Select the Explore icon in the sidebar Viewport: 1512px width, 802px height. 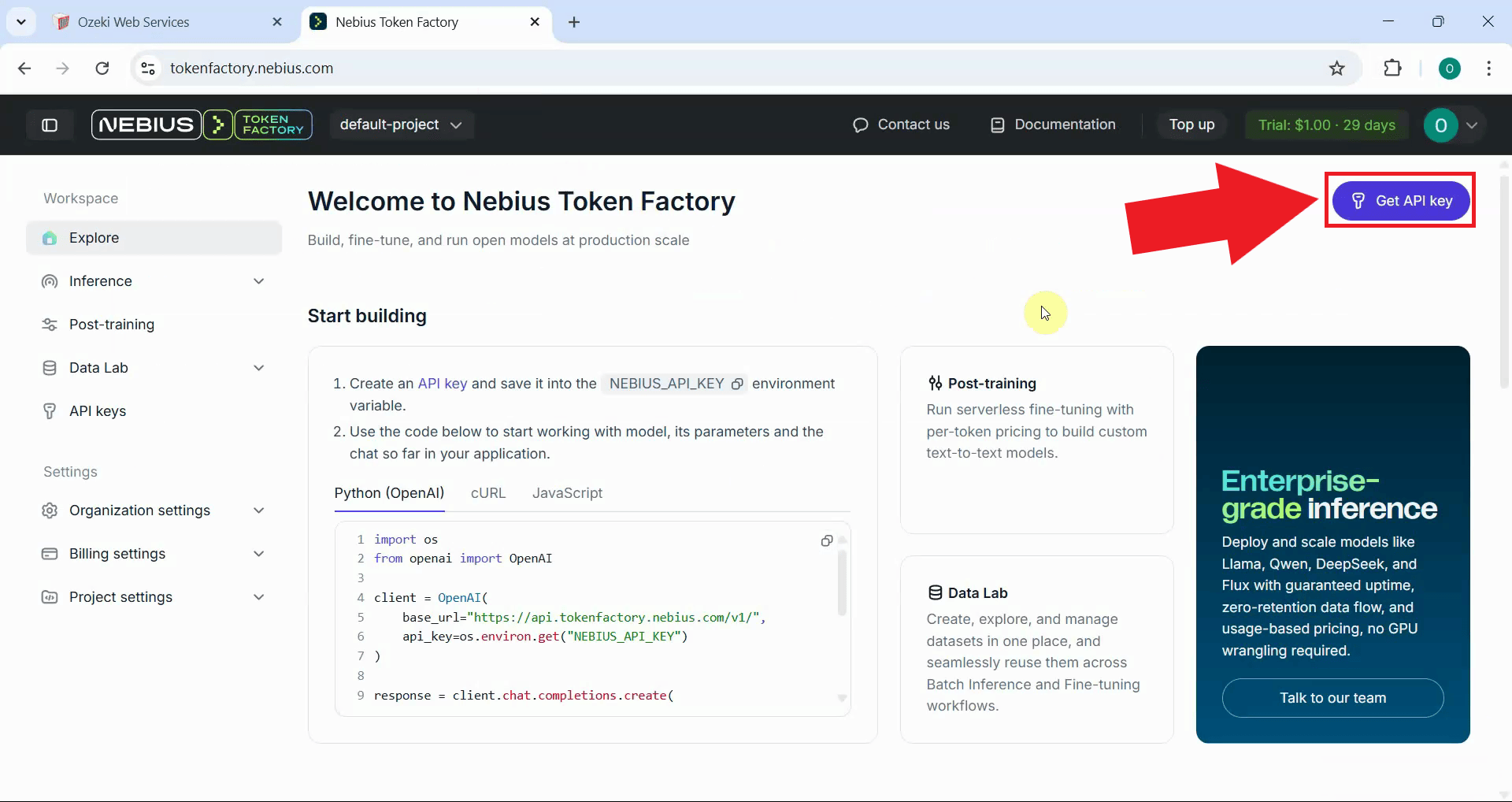[x=49, y=237]
